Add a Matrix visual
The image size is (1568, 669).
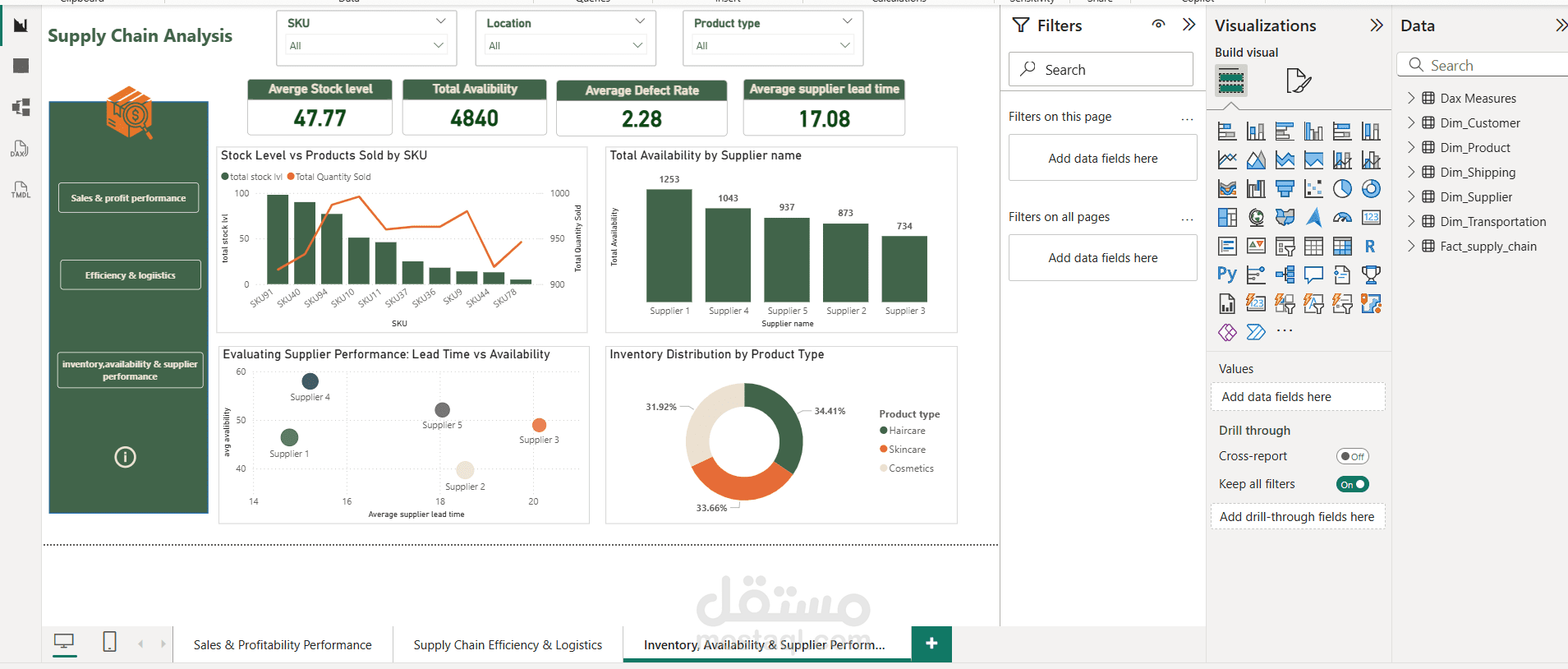click(x=1342, y=247)
